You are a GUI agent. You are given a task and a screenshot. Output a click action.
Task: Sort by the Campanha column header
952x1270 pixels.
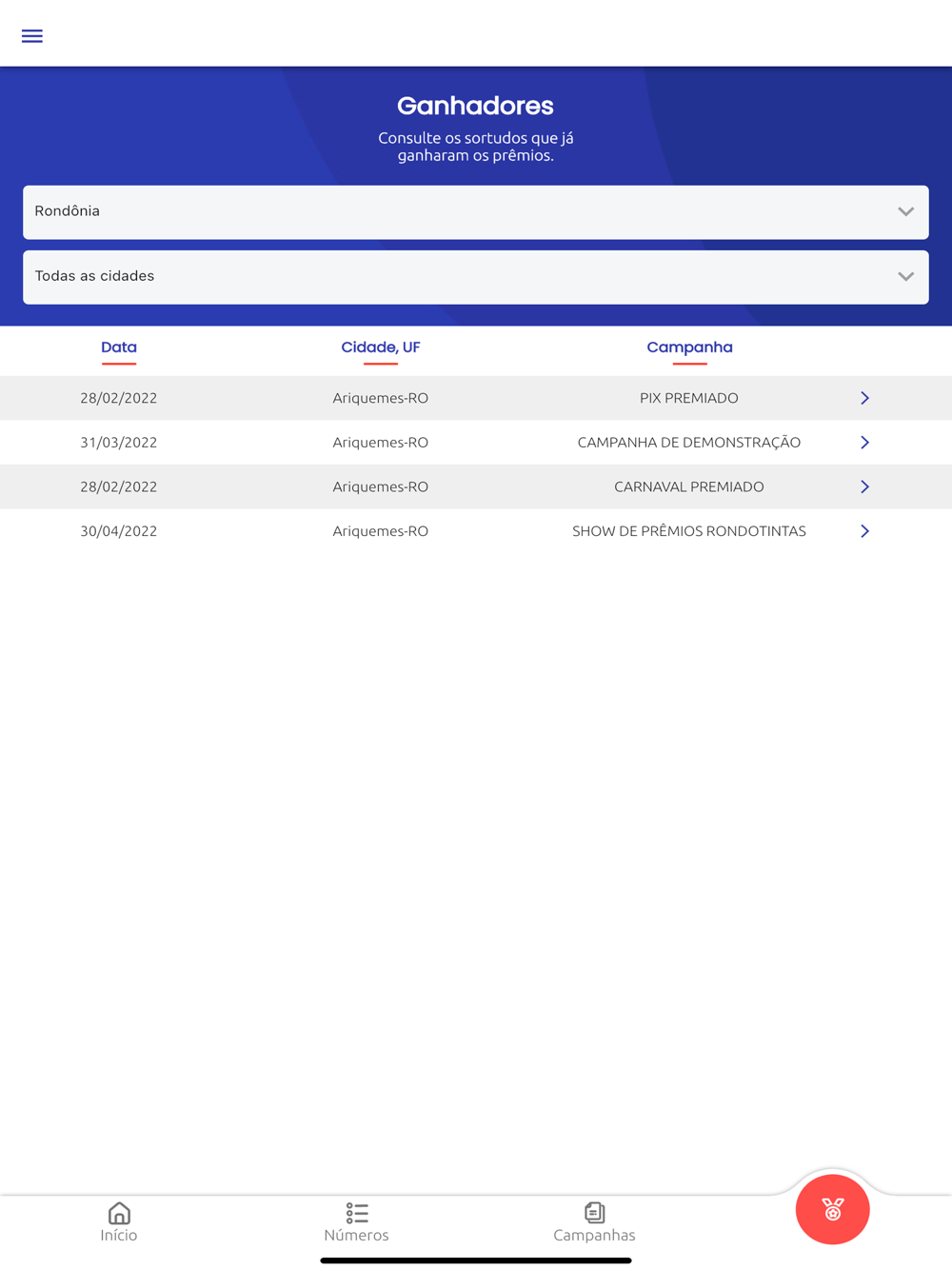point(689,347)
